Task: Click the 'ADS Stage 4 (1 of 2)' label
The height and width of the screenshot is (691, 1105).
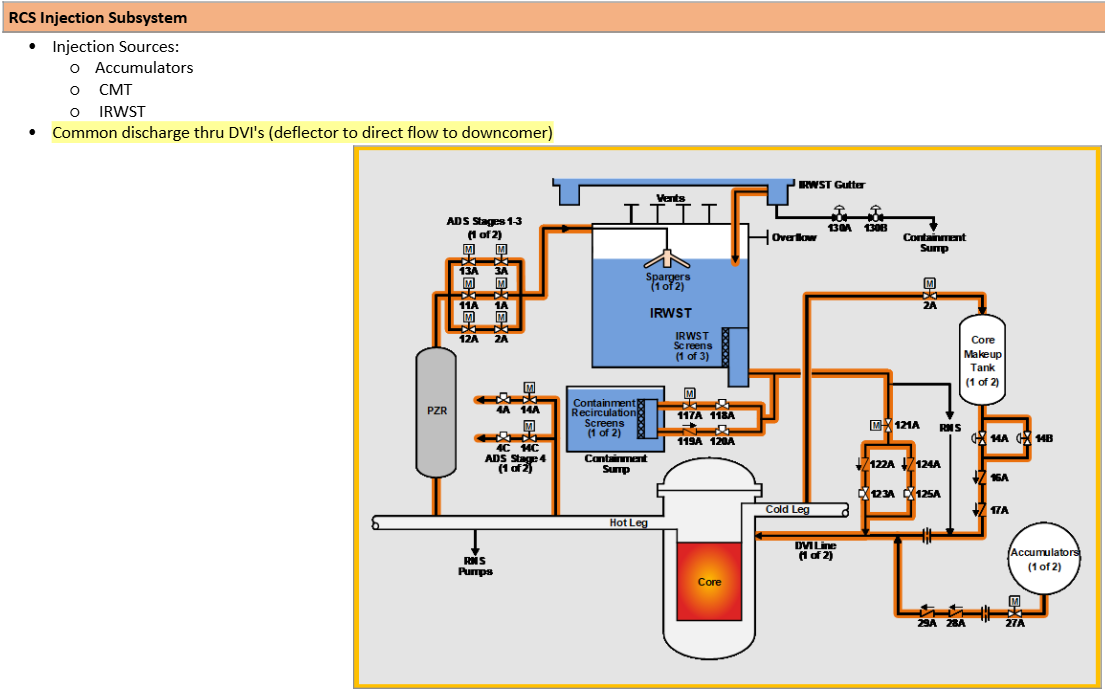Action: pyautogui.click(x=515, y=463)
